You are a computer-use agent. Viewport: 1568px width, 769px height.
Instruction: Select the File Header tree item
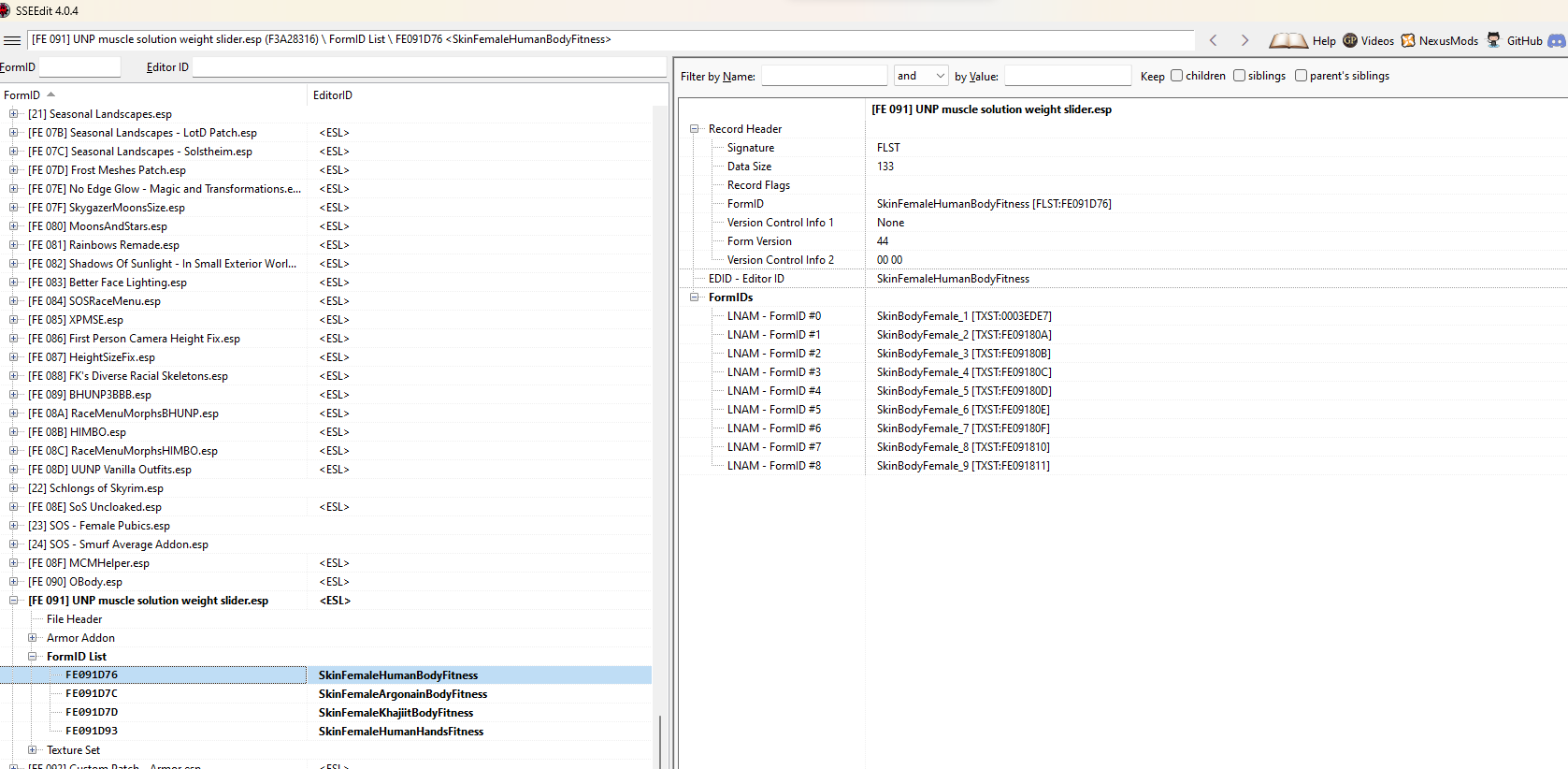(74, 619)
